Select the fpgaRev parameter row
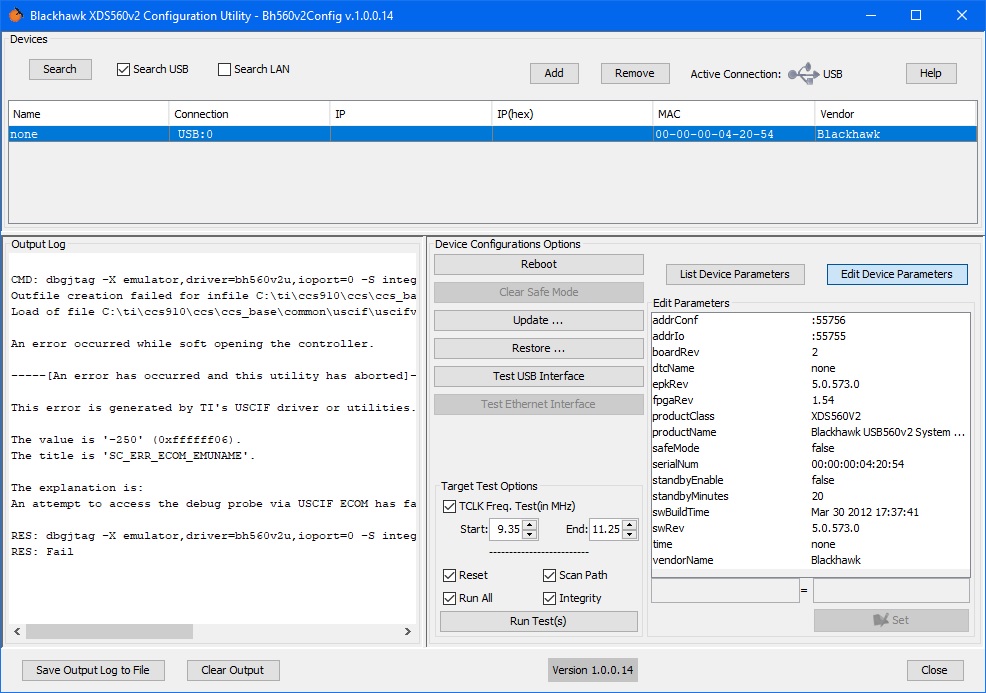This screenshot has width=986, height=693. point(811,401)
